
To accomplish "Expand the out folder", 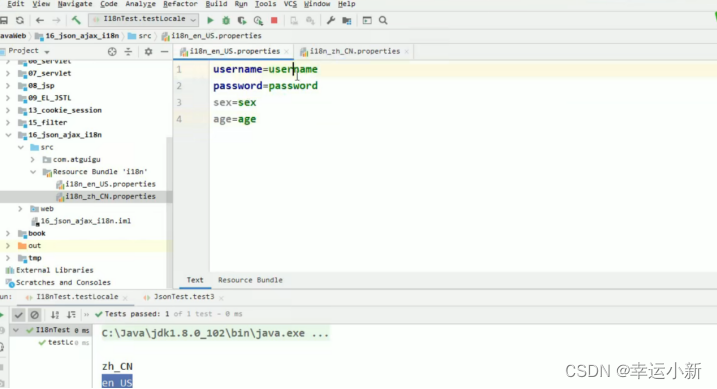I will point(8,245).
